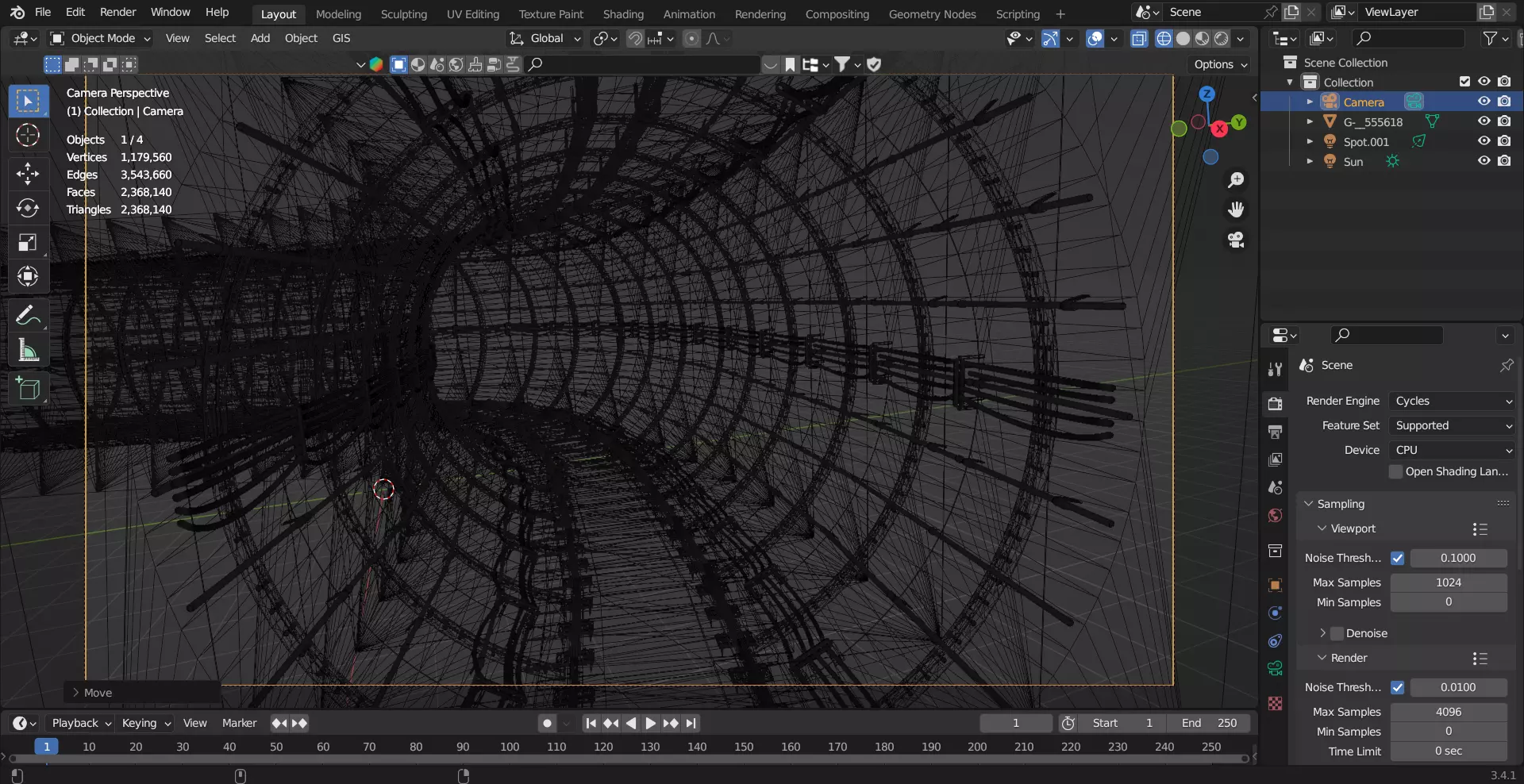Open the Output properties tab
The height and width of the screenshot is (784, 1524).
[x=1276, y=432]
